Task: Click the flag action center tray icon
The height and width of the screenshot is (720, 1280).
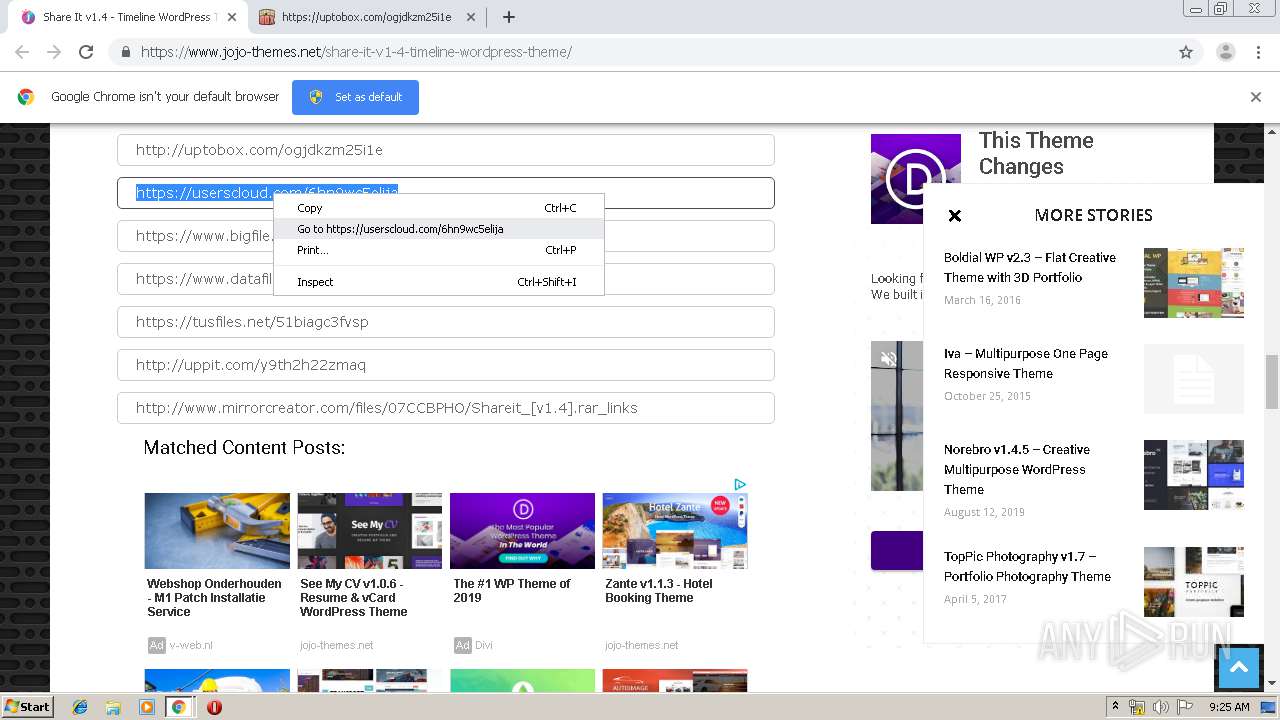Action: pos(1185,707)
